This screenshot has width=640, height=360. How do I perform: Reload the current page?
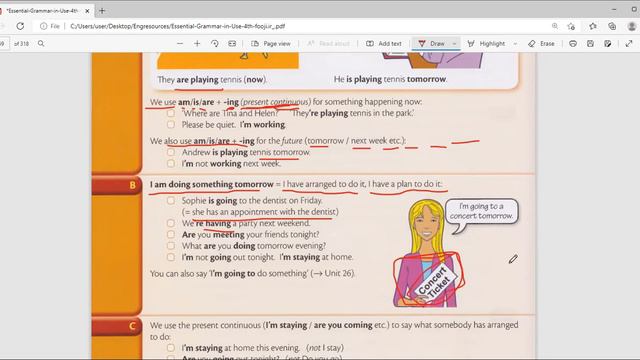(x=20, y=26)
